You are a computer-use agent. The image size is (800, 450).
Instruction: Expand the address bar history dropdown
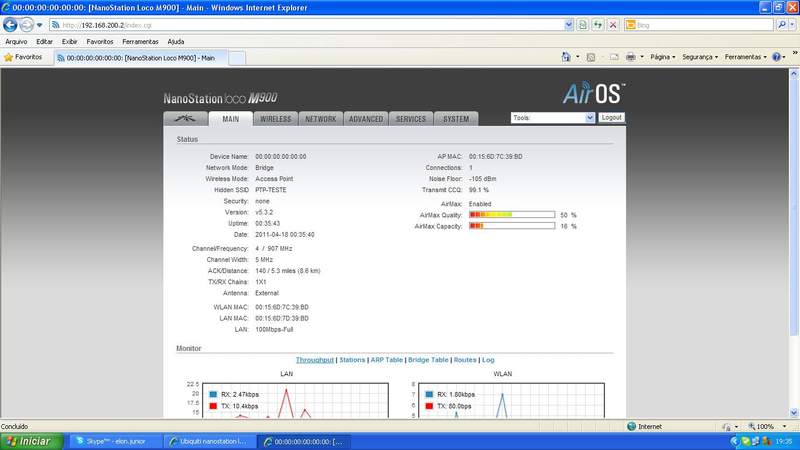569,25
